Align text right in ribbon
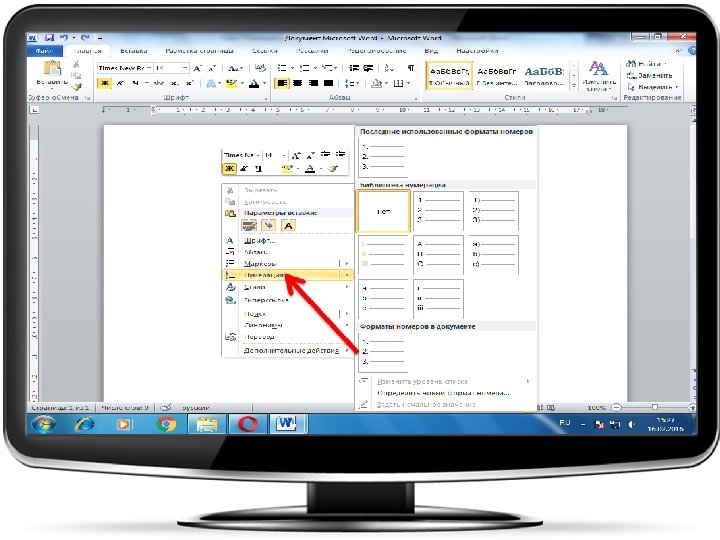The width and height of the screenshot is (720, 540). tap(313, 83)
